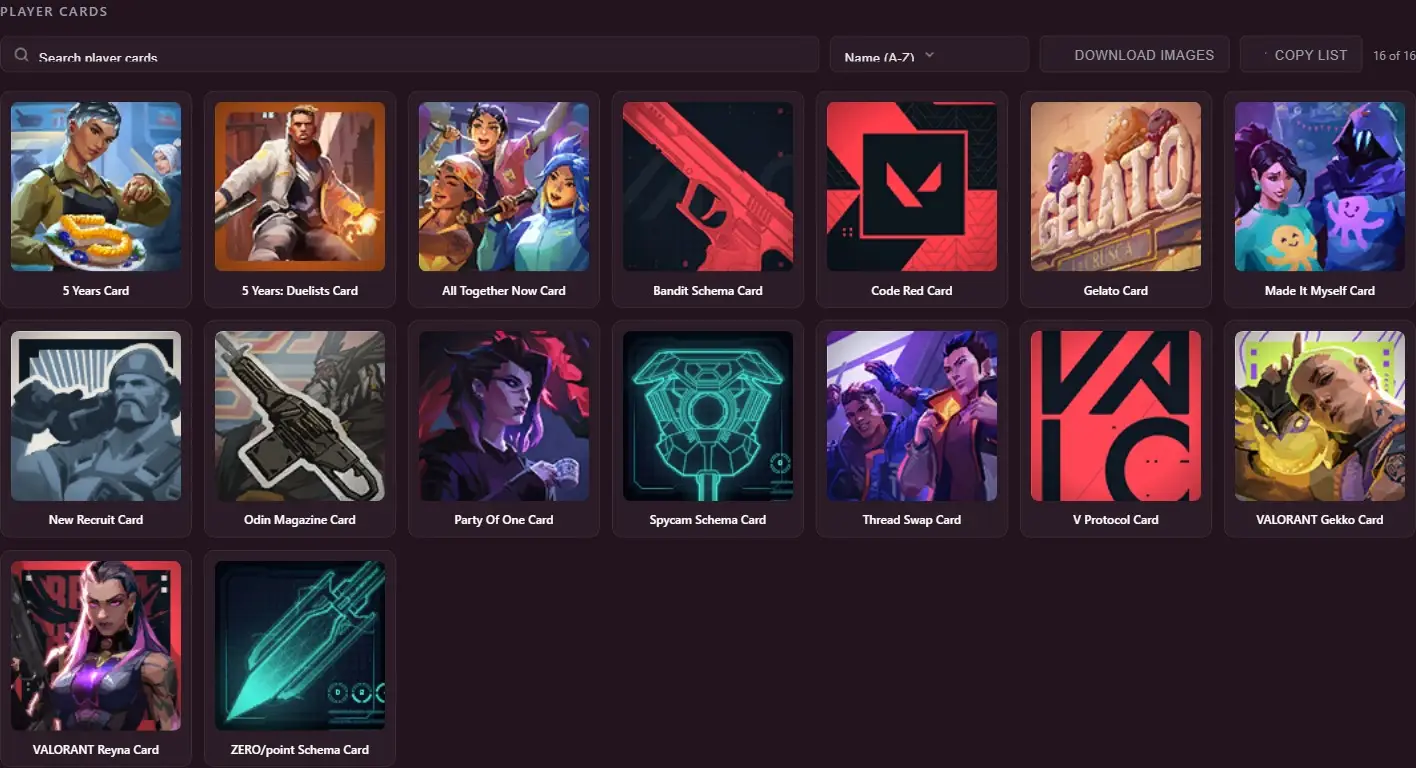Click the "V Protocol Card" label
1416x768 pixels.
pos(1116,520)
